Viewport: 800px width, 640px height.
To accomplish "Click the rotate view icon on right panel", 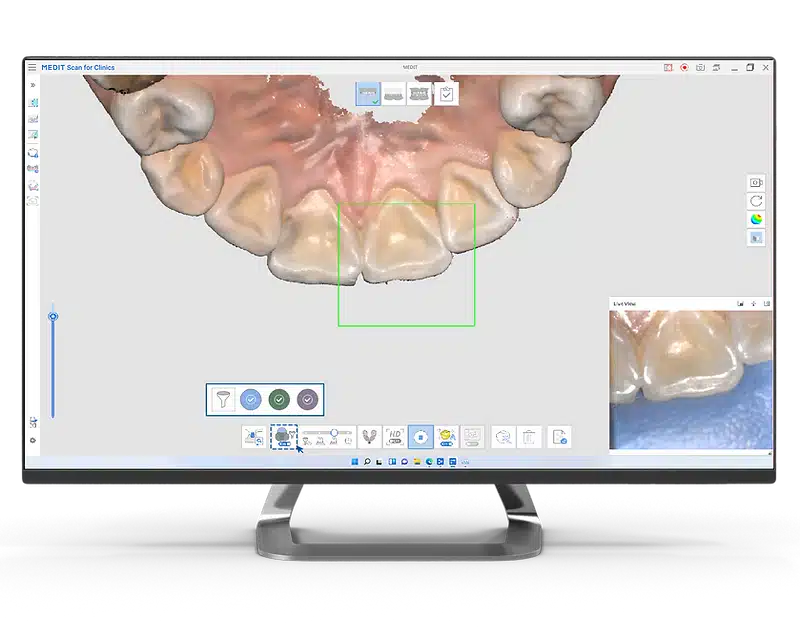I will coord(756,201).
